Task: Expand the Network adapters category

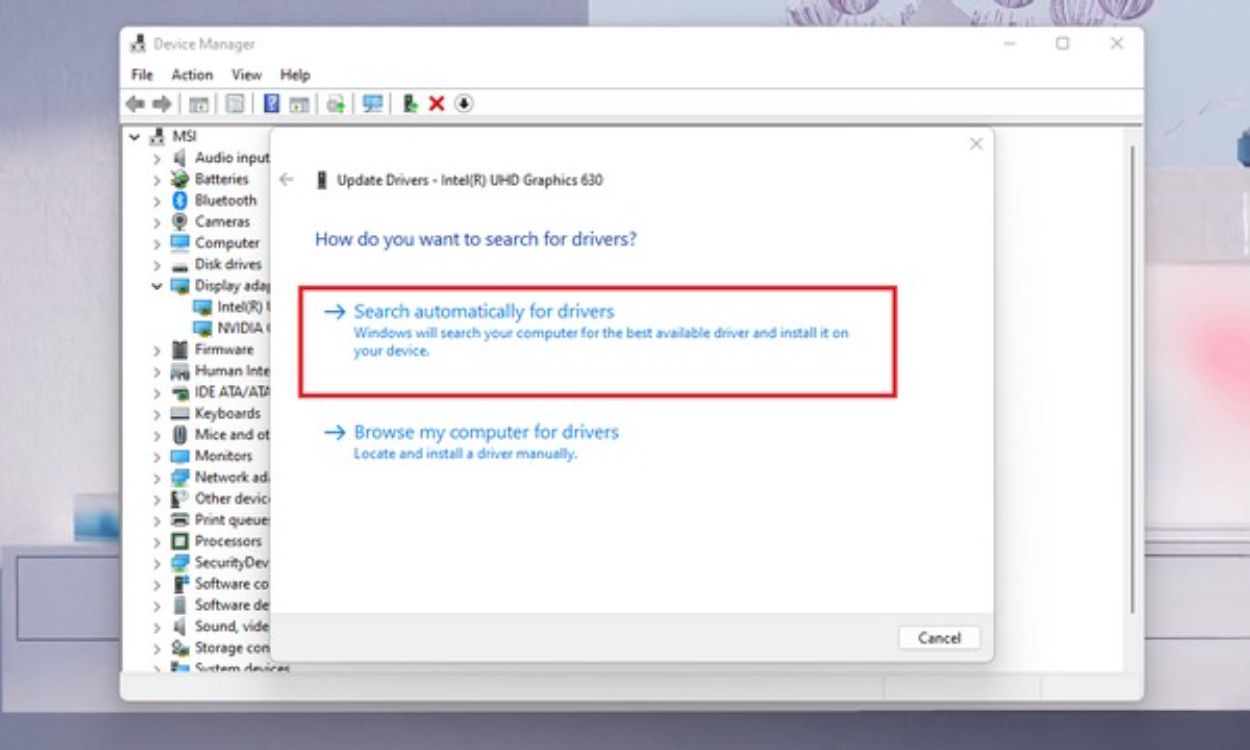Action: point(156,477)
